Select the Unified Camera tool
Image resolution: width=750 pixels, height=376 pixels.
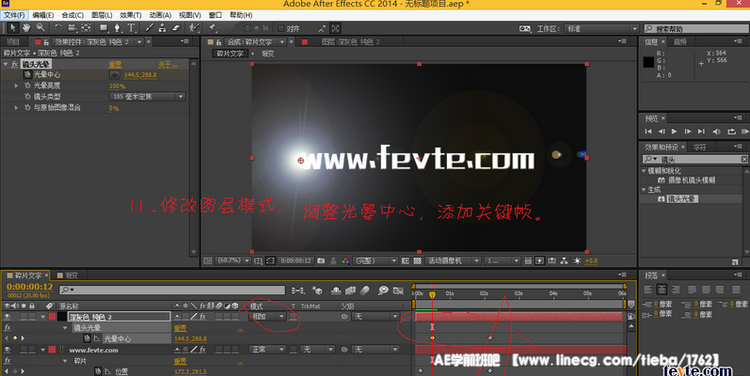coord(72,28)
